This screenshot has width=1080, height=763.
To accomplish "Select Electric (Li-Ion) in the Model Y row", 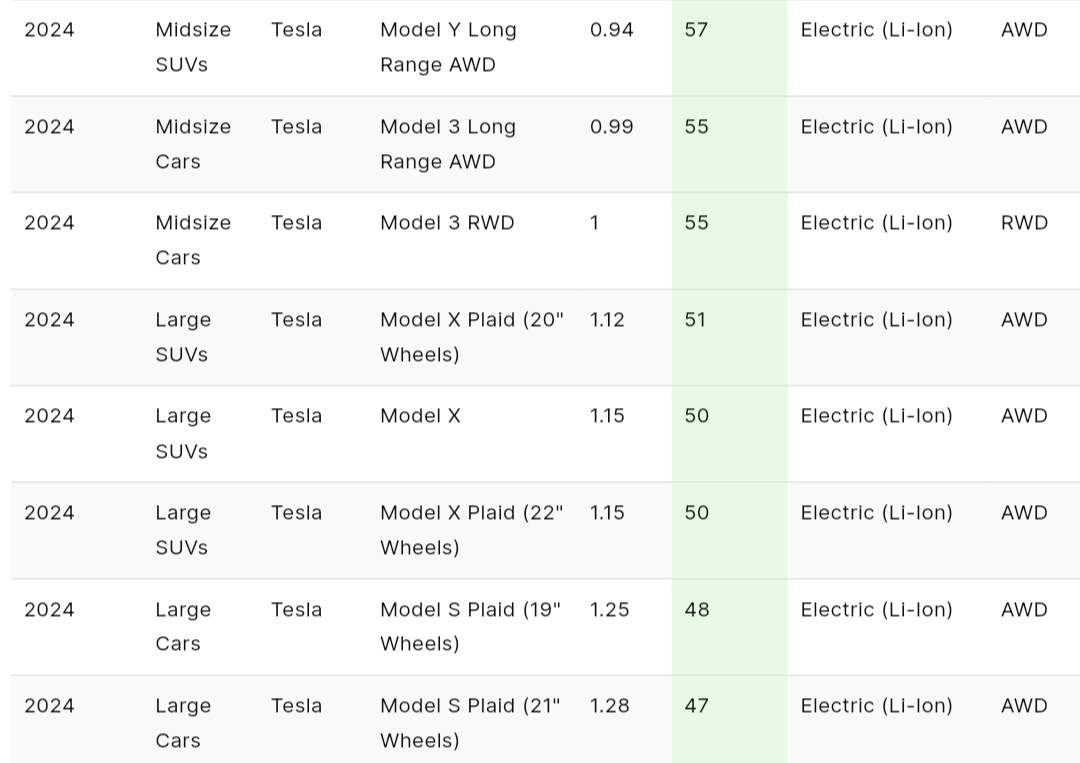I will click(x=876, y=30).
